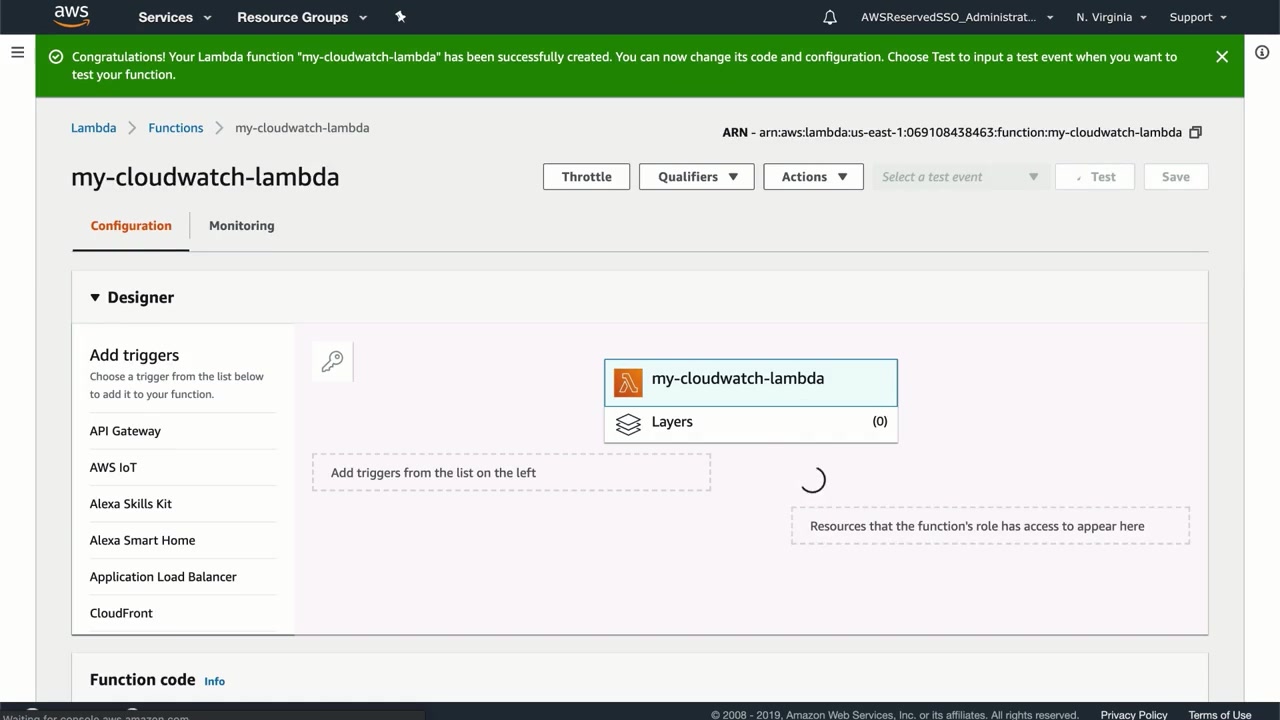Click the Throttle button
Screen dimensions: 1280x720
pos(586,177)
